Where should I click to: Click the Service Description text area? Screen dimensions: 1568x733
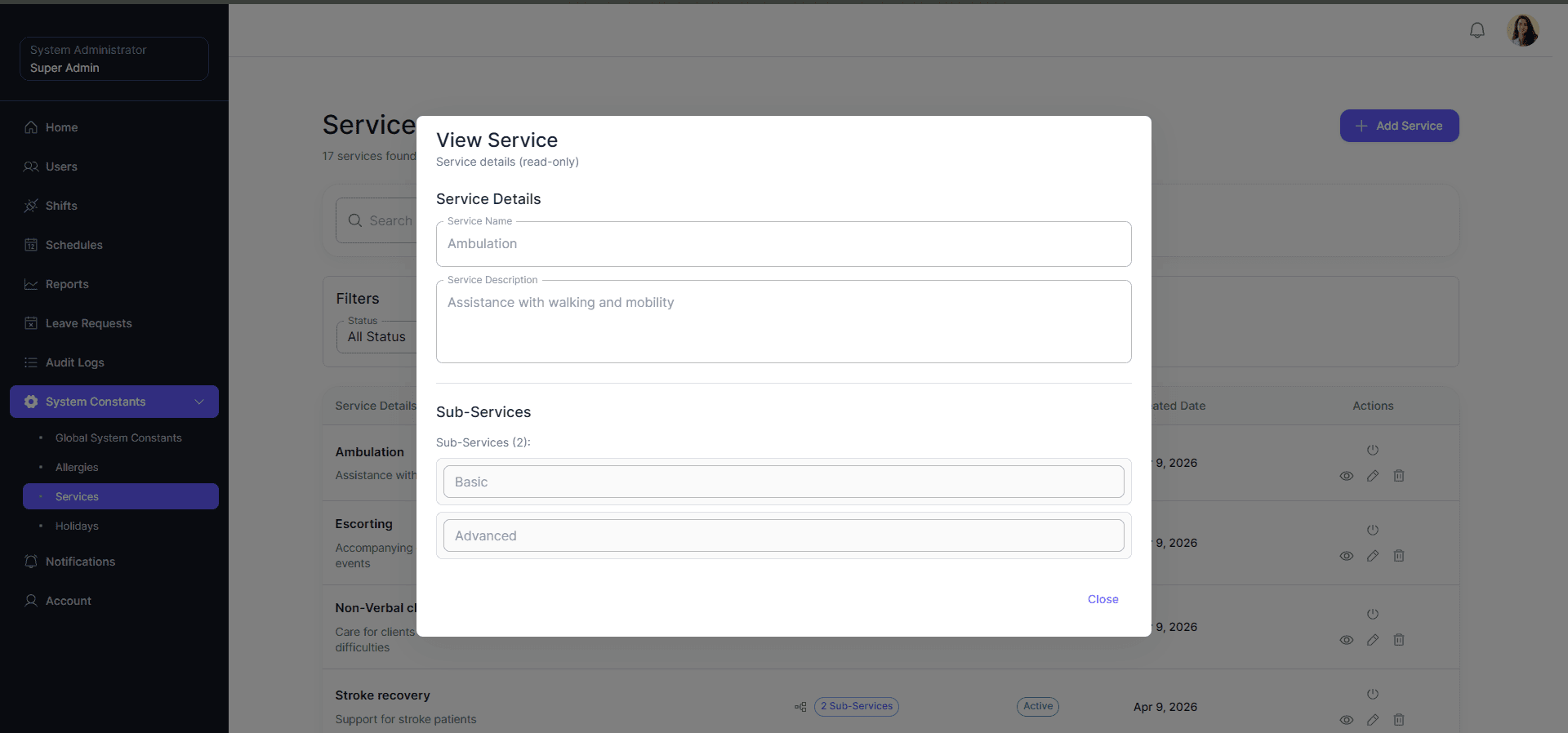[x=784, y=322]
